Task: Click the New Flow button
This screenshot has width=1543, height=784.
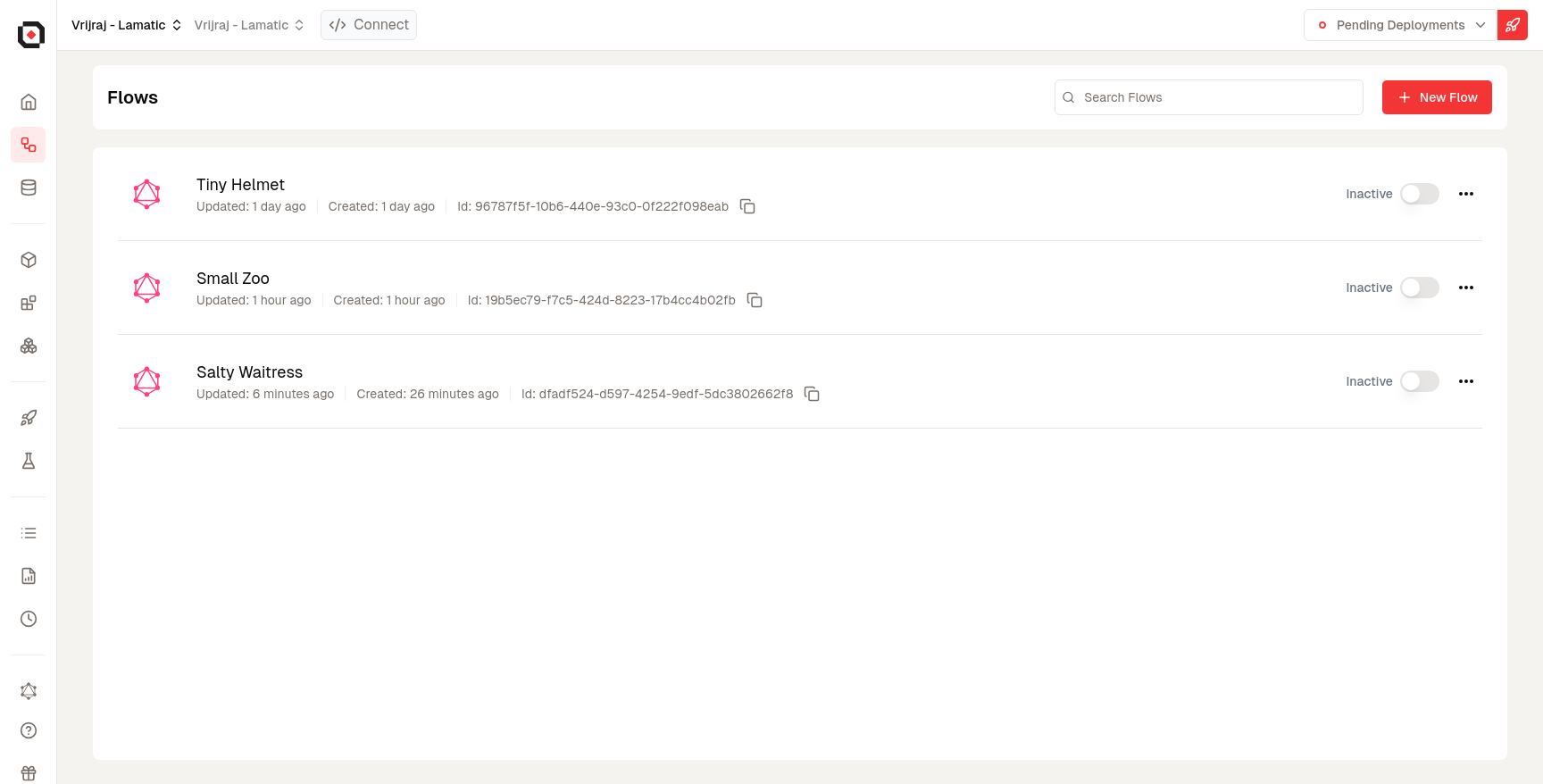Action: point(1436,97)
